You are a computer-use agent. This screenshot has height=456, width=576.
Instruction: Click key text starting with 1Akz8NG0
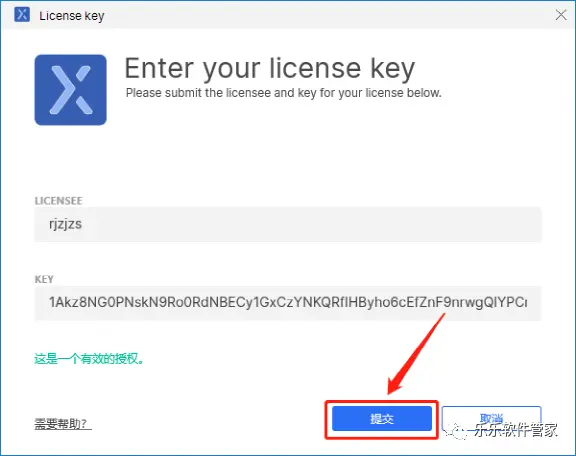click(288, 302)
